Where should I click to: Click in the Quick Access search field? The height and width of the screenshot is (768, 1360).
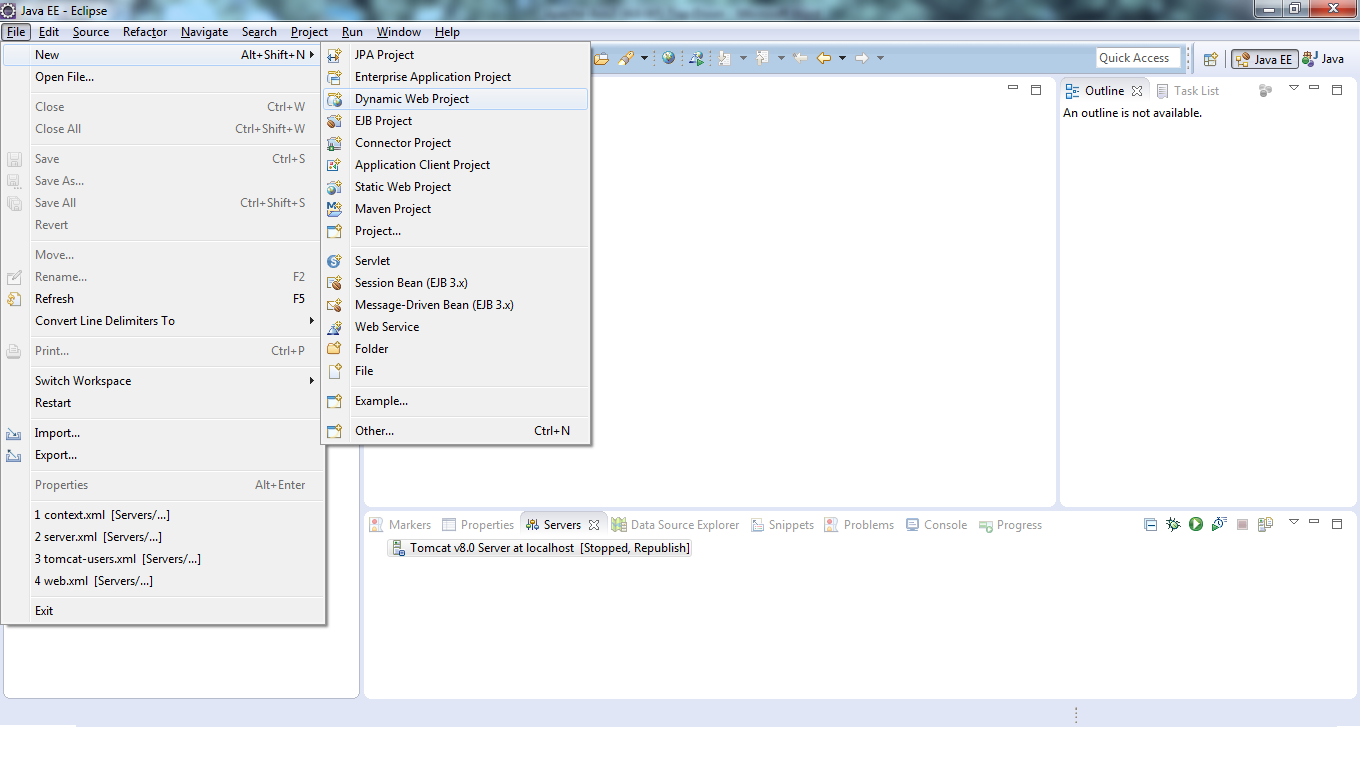pos(1138,58)
